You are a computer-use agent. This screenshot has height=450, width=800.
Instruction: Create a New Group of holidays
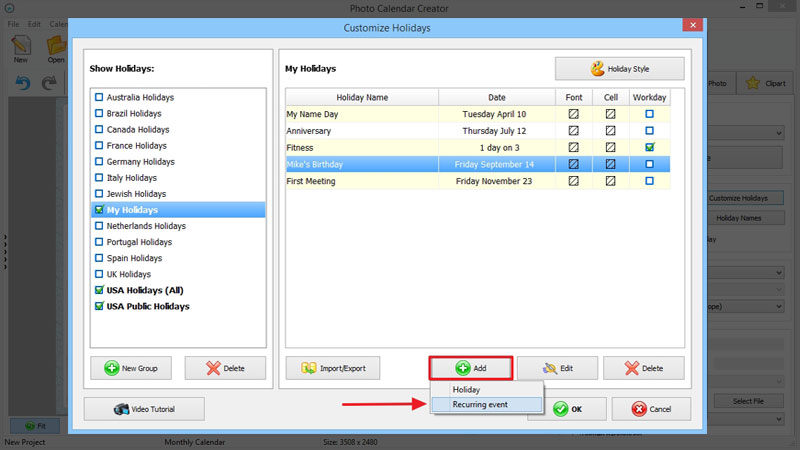(131, 368)
